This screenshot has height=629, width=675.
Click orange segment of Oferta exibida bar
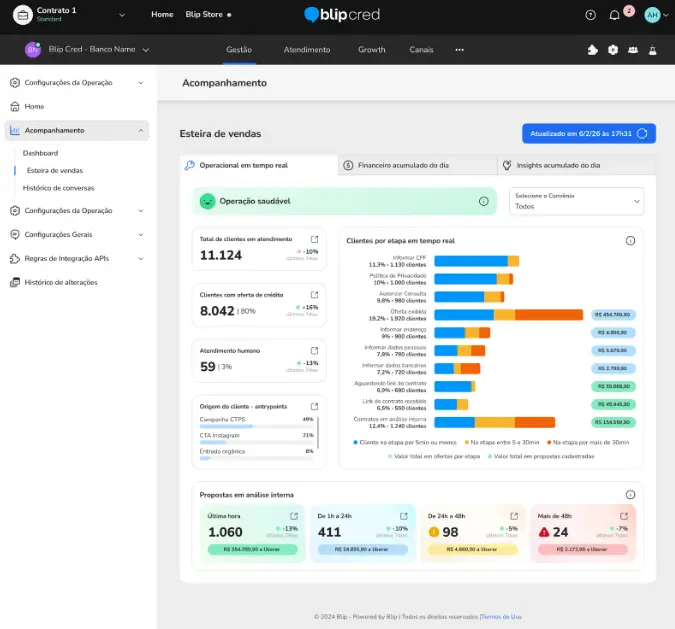click(548, 315)
